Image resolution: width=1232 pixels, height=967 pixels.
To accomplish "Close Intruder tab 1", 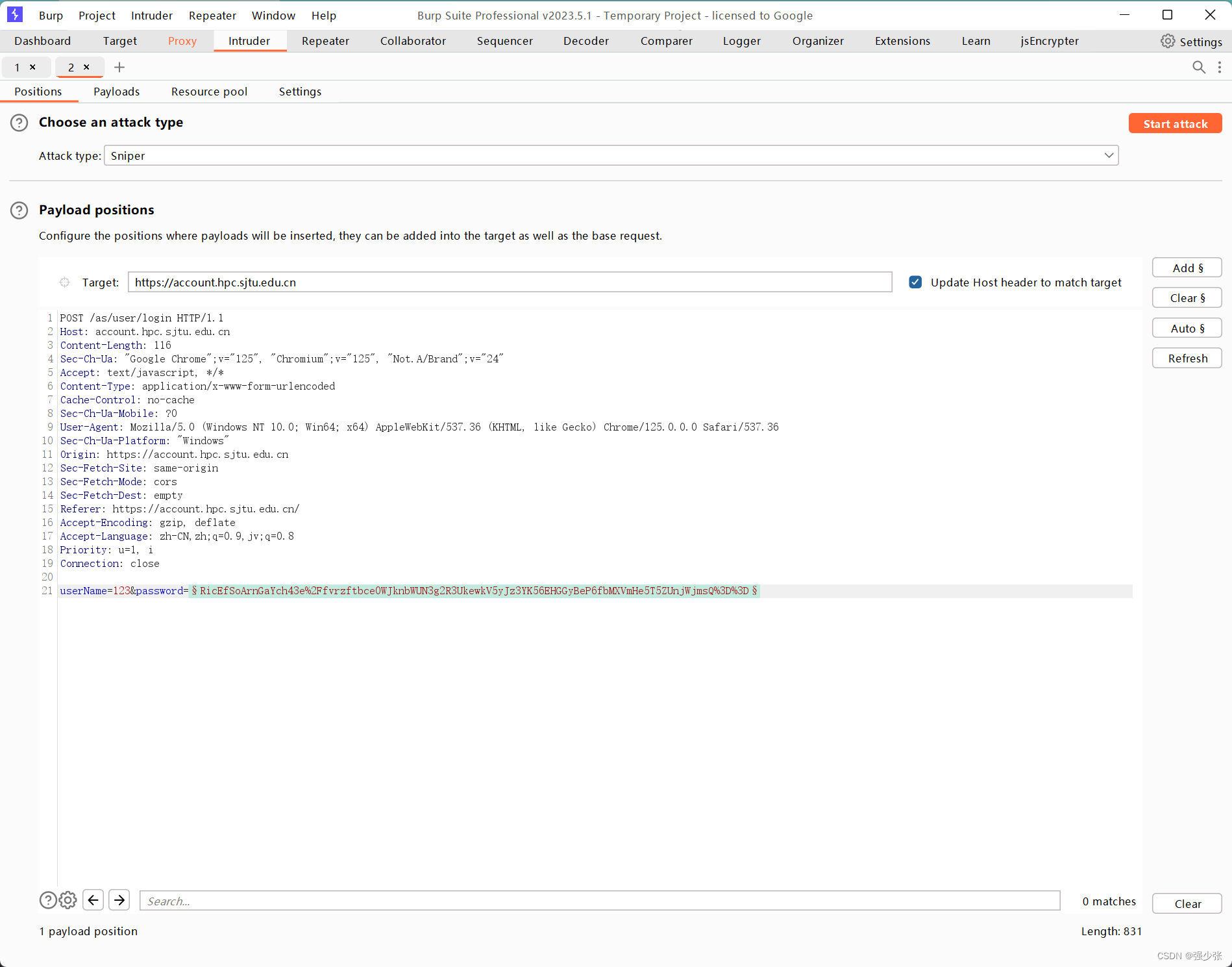I will pos(32,67).
